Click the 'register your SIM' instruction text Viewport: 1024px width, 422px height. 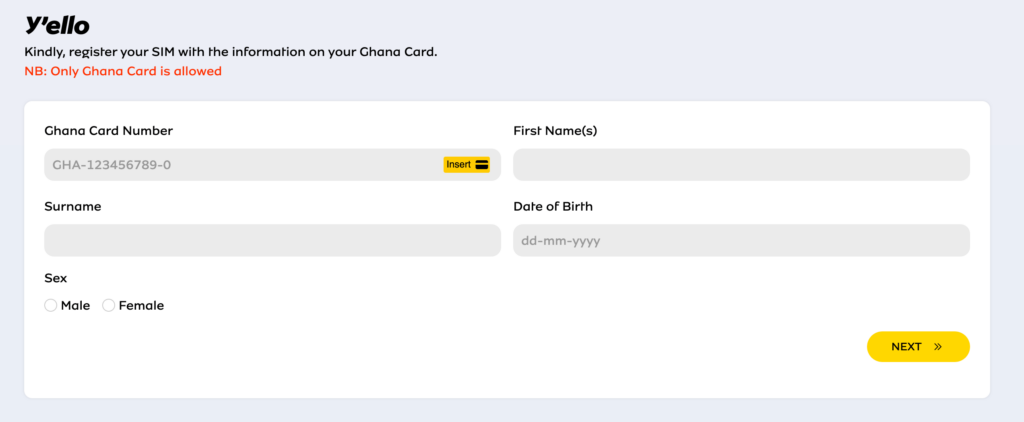point(230,52)
